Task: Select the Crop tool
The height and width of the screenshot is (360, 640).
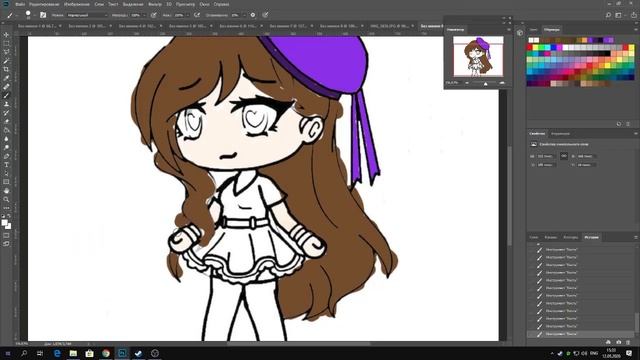Action: (6, 69)
